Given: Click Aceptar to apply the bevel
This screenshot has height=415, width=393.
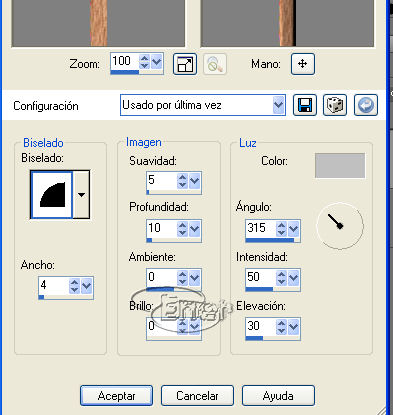Looking at the screenshot, I should [x=116, y=396].
